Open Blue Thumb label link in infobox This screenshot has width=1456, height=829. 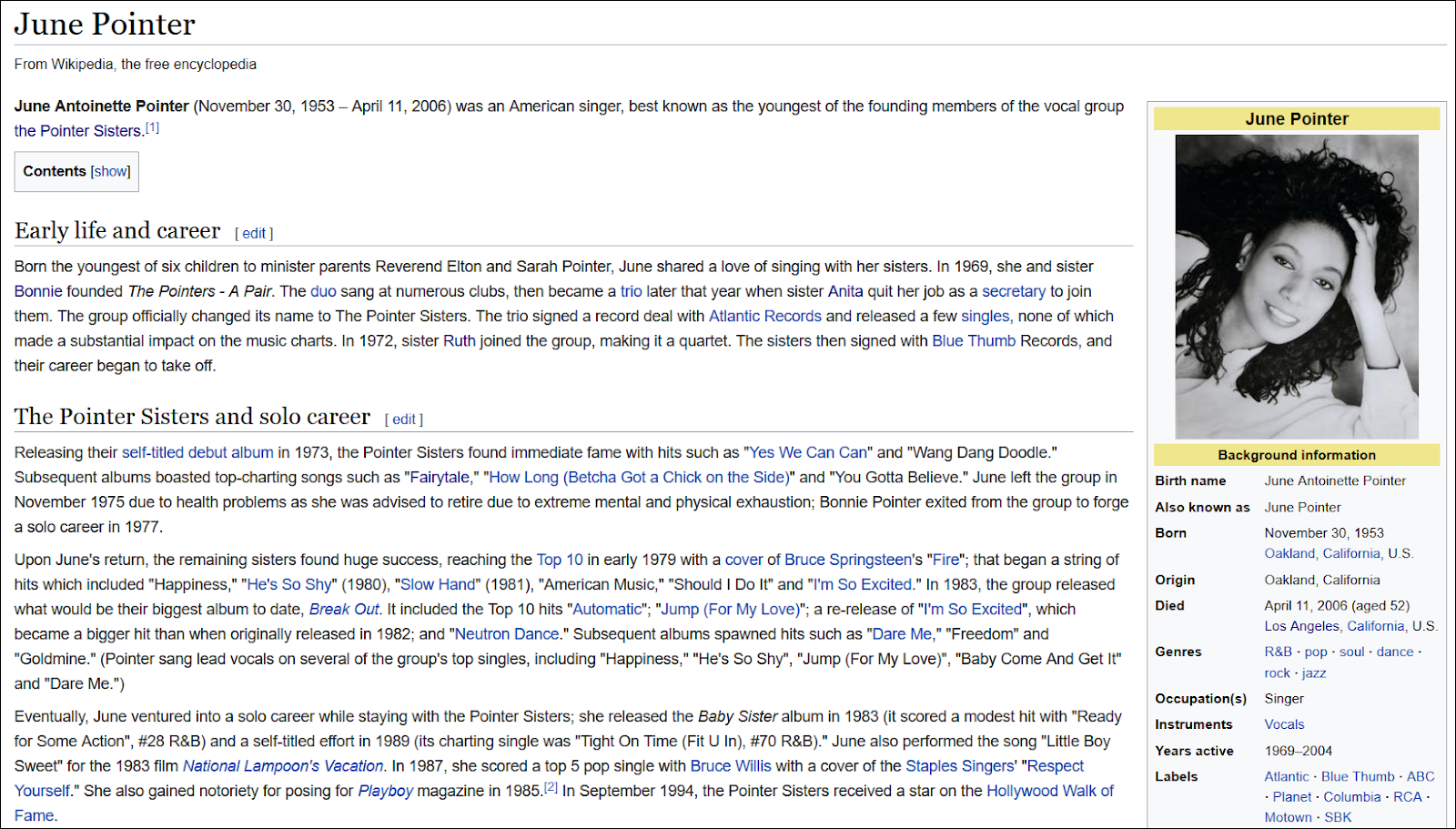pos(1358,776)
